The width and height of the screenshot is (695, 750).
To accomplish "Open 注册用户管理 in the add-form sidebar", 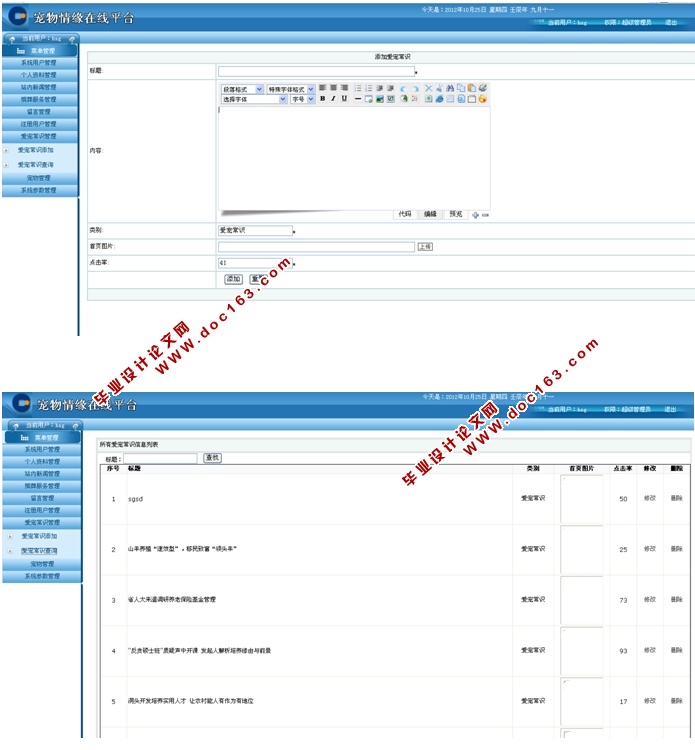I will pos(40,124).
